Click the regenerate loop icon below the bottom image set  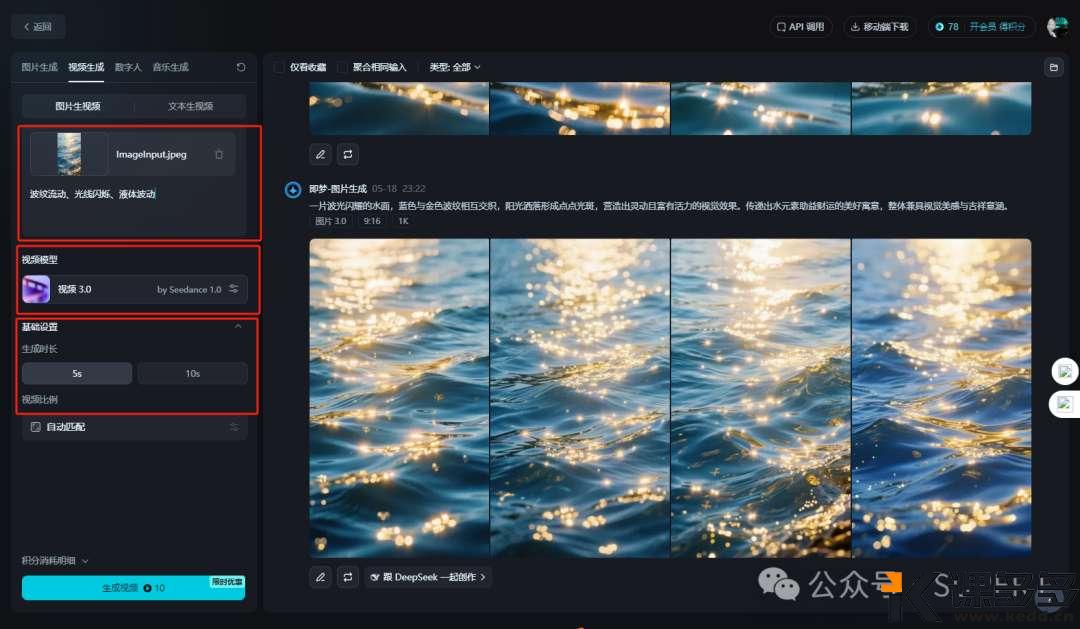(x=348, y=577)
